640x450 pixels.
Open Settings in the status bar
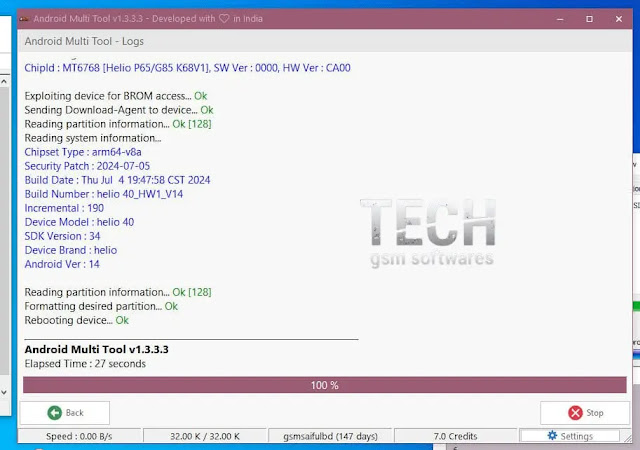pos(570,436)
